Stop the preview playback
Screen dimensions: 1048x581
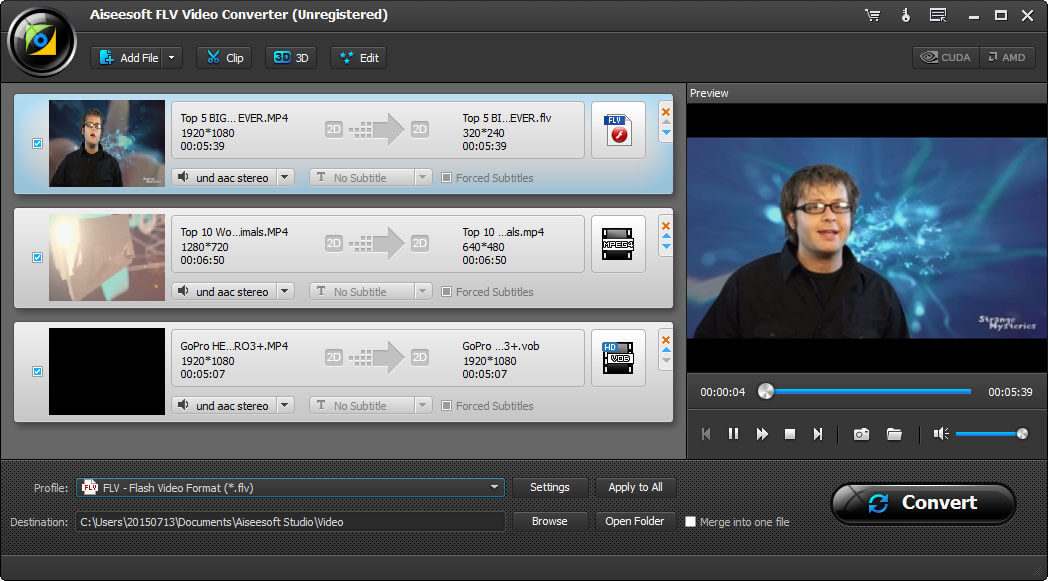(x=789, y=434)
